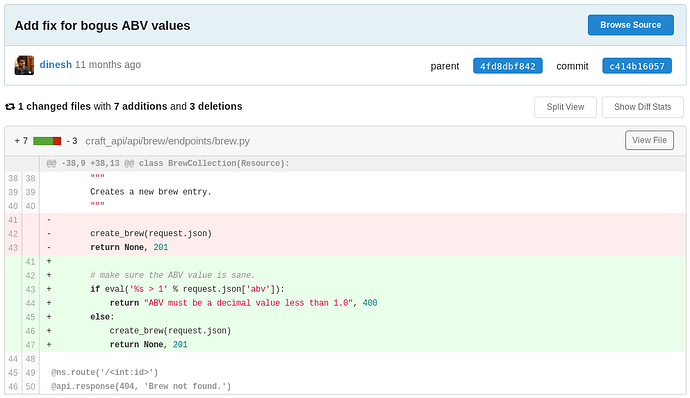Click View File for brew.py
Viewport: 690px width, 398px height.
(x=649, y=140)
